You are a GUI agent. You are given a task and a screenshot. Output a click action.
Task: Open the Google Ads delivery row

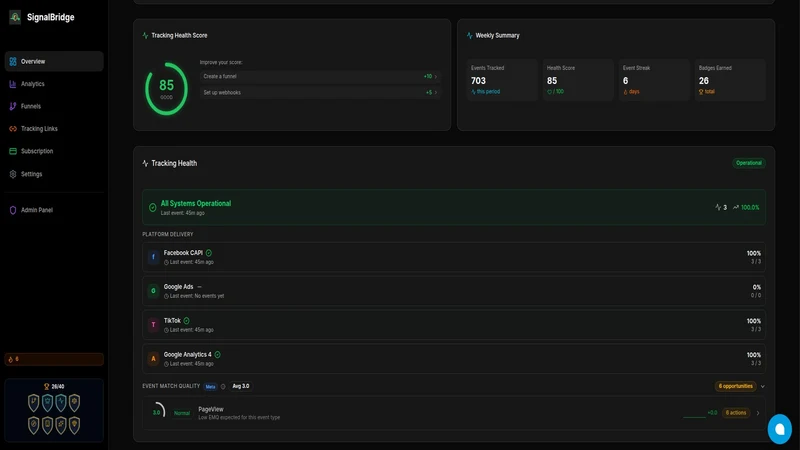tap(454, 291)
